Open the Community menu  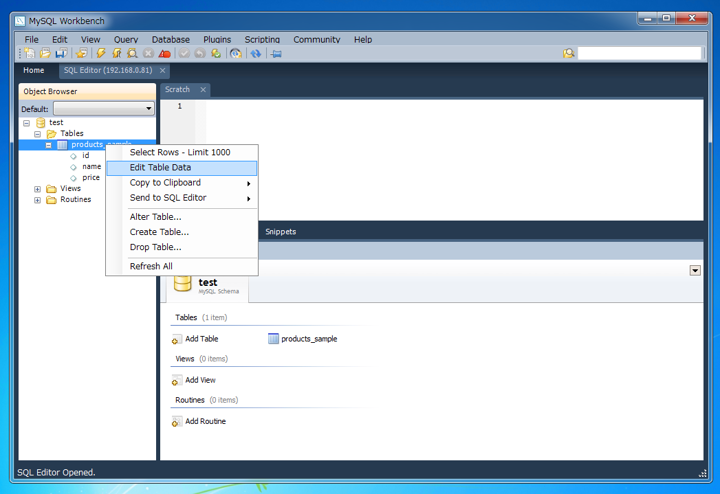pos(317,39)
